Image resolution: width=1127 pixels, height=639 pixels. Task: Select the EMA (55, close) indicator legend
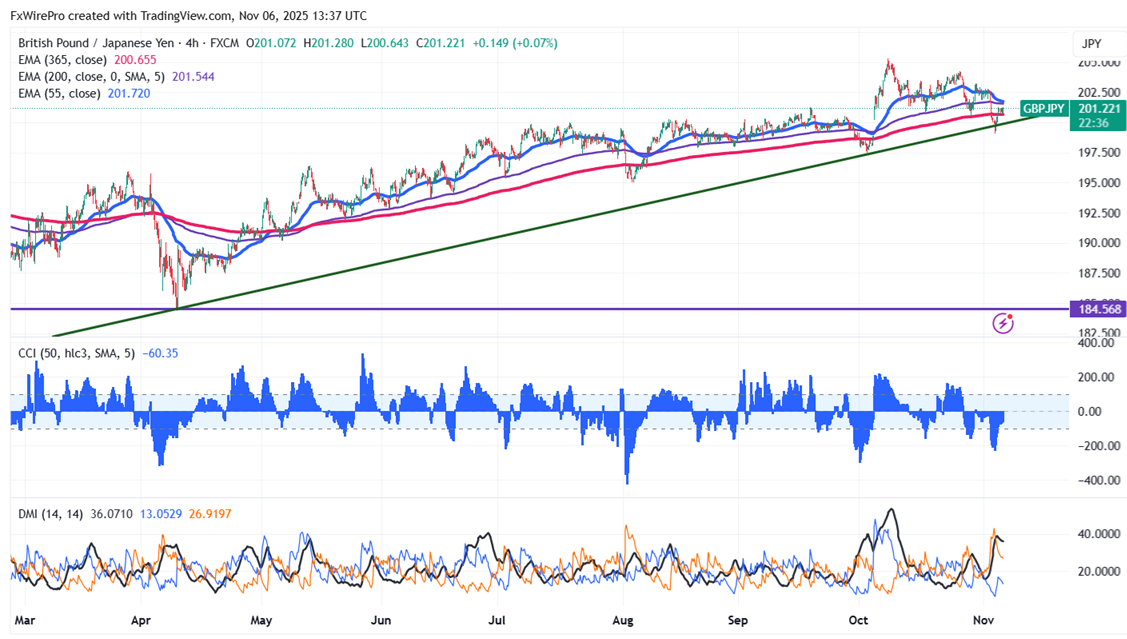click(59, 93)
